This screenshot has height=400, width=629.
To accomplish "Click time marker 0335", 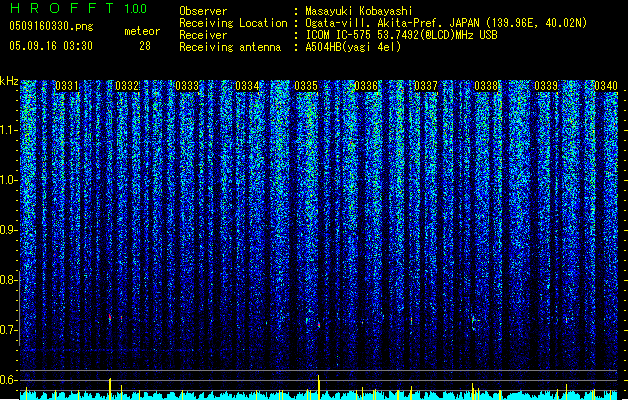I will (306, 86).
